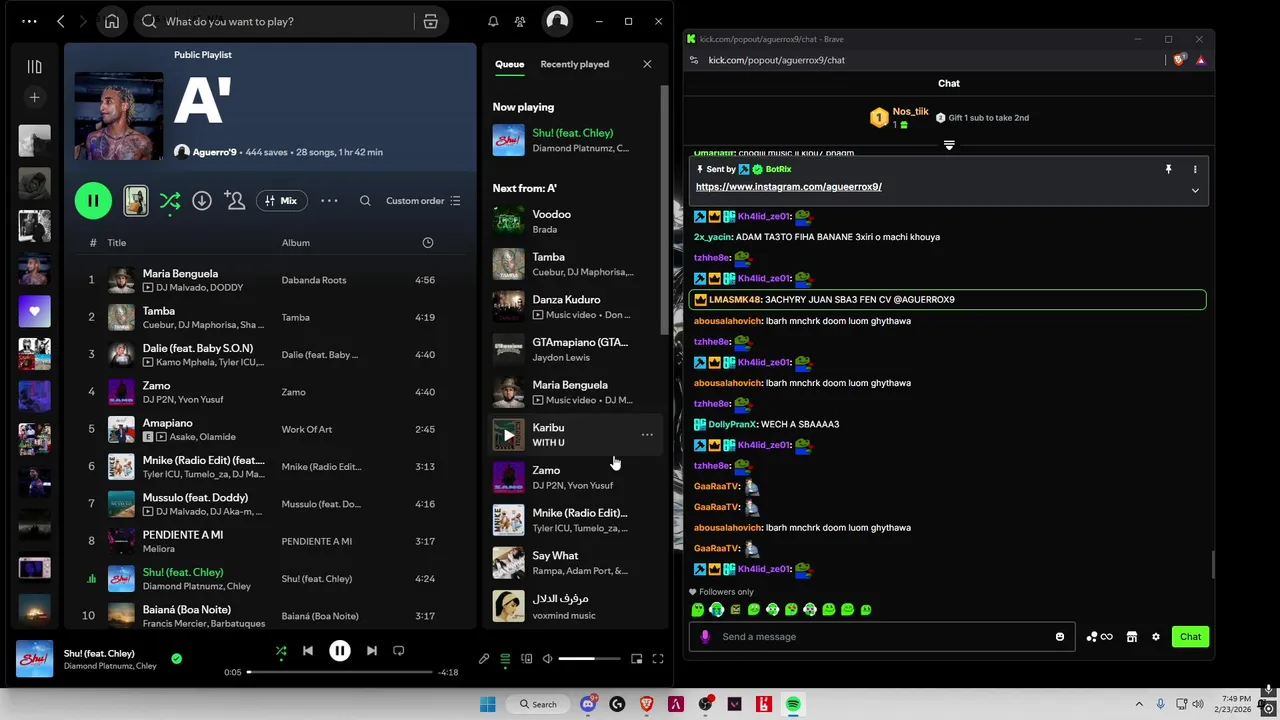This screenshot has height=720, width=1280.
Task: Collapse the pinned message chevron
Action: point(1195,190)
